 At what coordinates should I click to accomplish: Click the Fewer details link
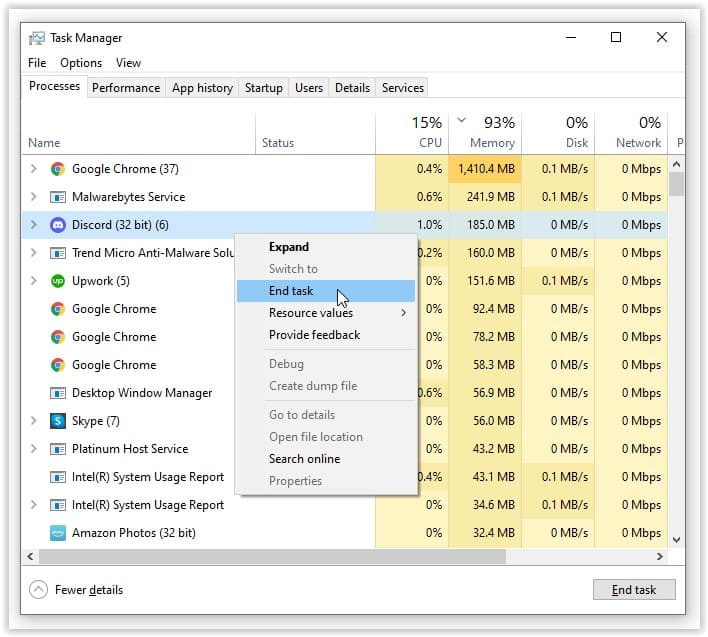tap(89, 590)
